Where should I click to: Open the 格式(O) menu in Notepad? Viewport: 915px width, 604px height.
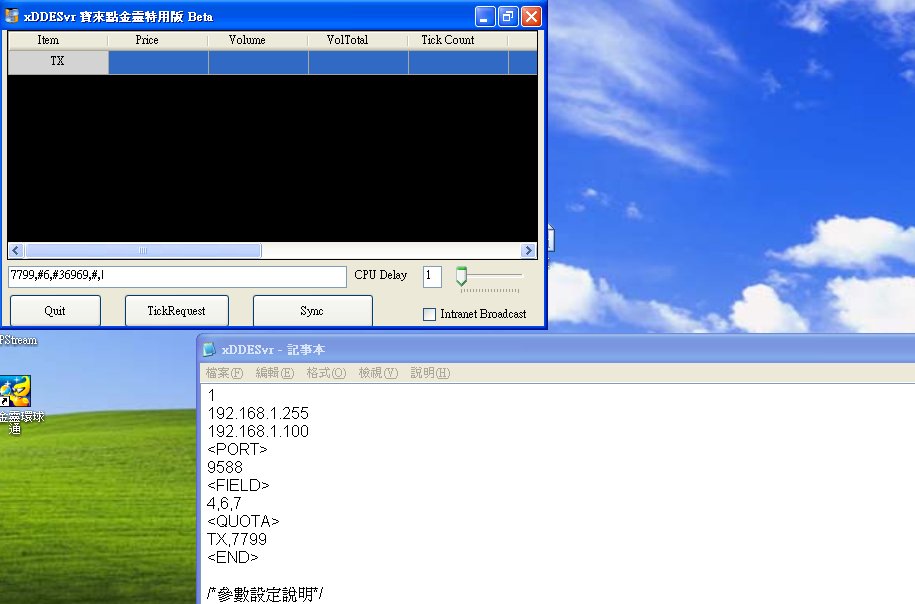pos(326,373)
